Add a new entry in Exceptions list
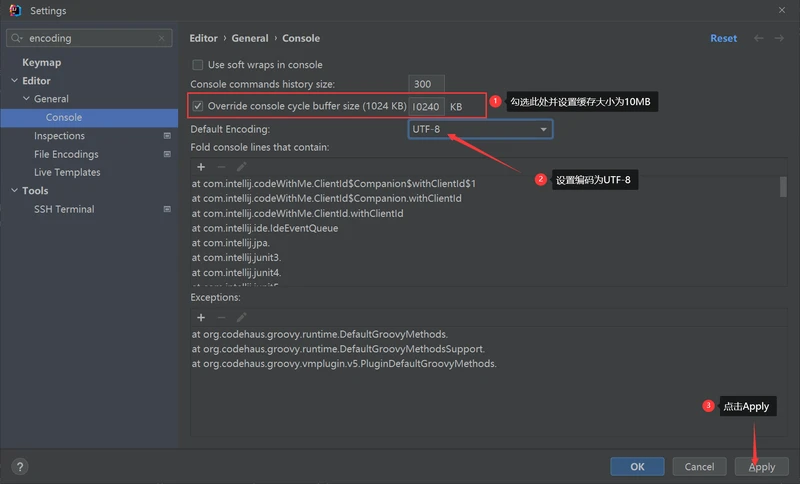Image resolution: width=800 pixels, height=484 pixels. (201, 317)
